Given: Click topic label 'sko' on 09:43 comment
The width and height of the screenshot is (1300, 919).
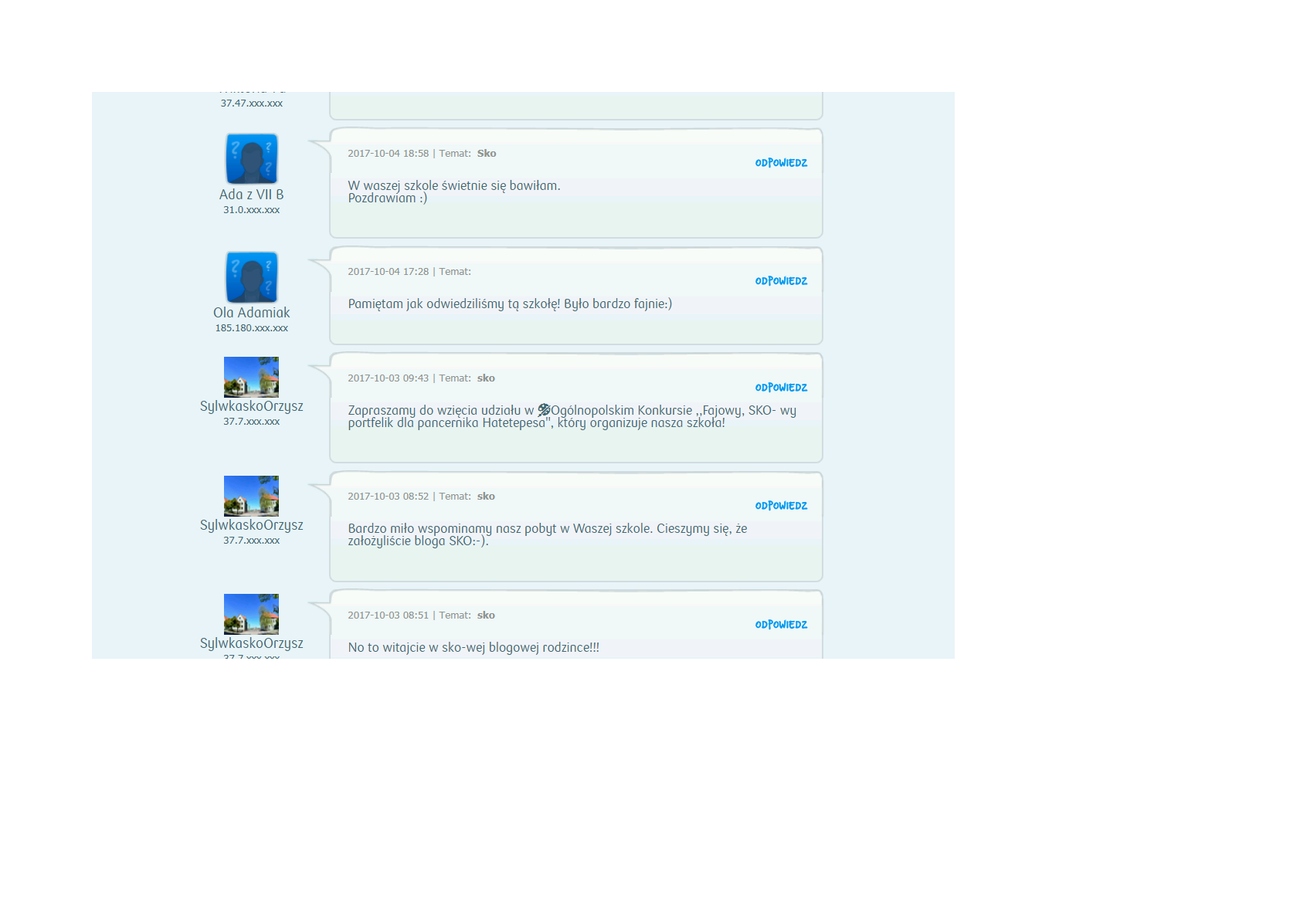Looking at the screenshot, I should coord(486,378).
